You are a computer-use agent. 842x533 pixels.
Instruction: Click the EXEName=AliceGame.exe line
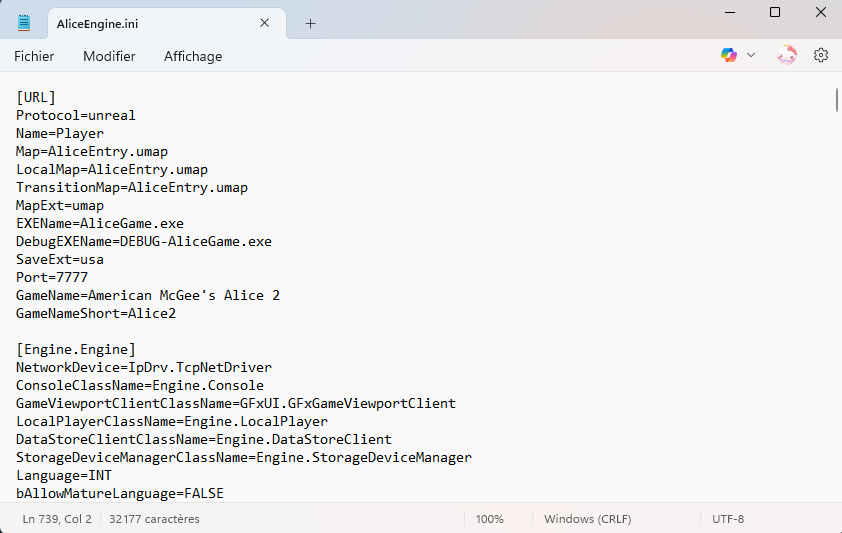pos(100,223)
